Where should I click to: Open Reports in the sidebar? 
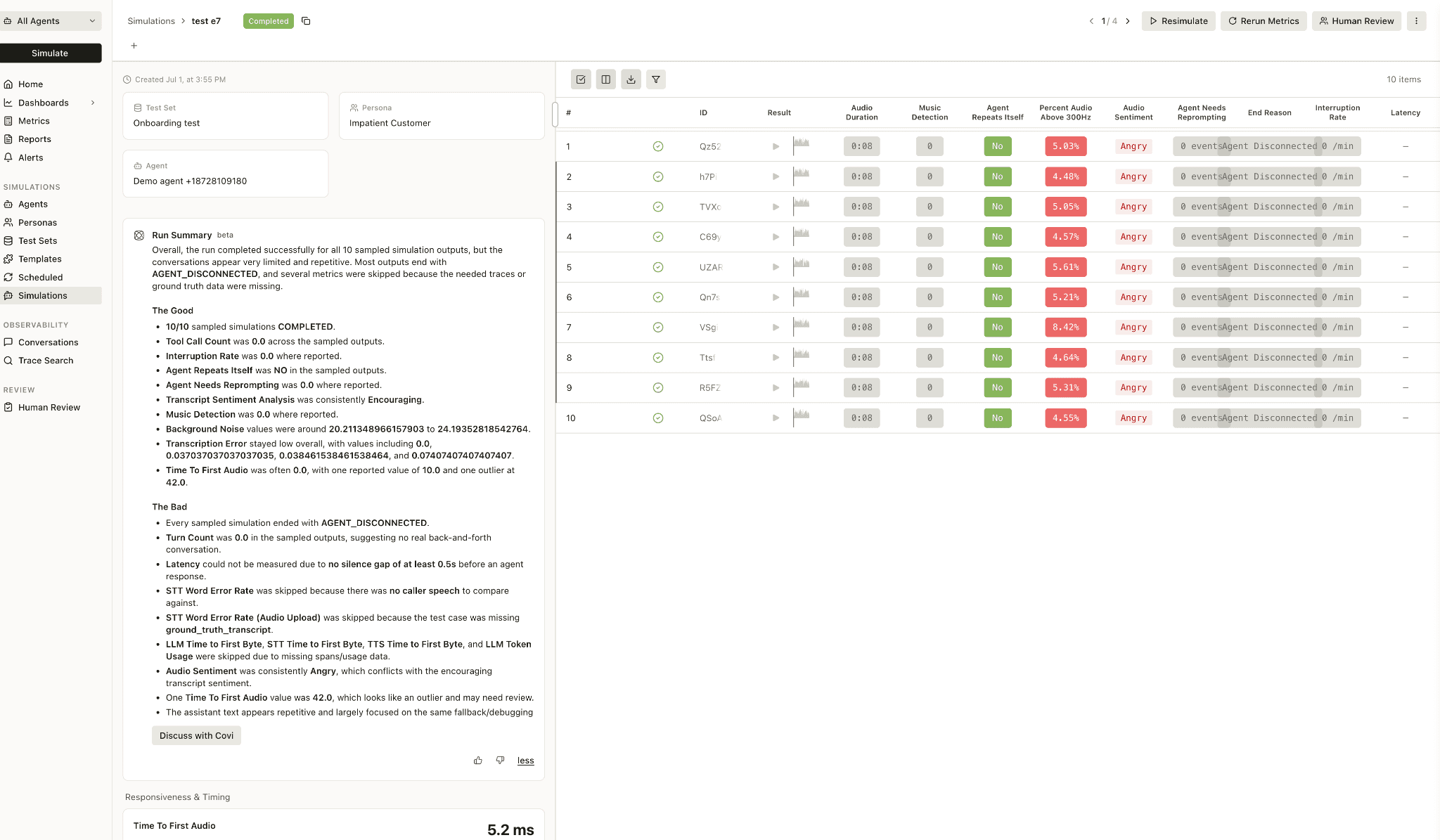pos(34,139)
